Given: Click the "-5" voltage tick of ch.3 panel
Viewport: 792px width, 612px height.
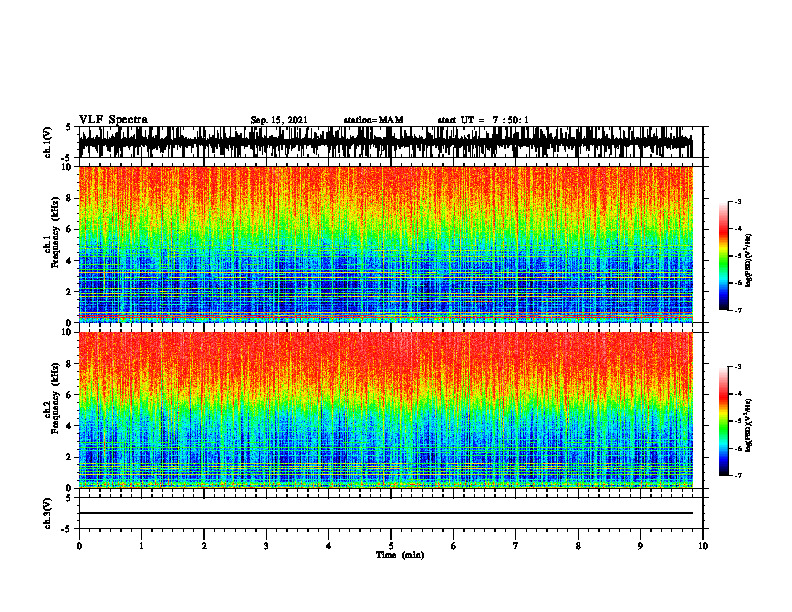Looking at the screenshot, I should 68,529.
